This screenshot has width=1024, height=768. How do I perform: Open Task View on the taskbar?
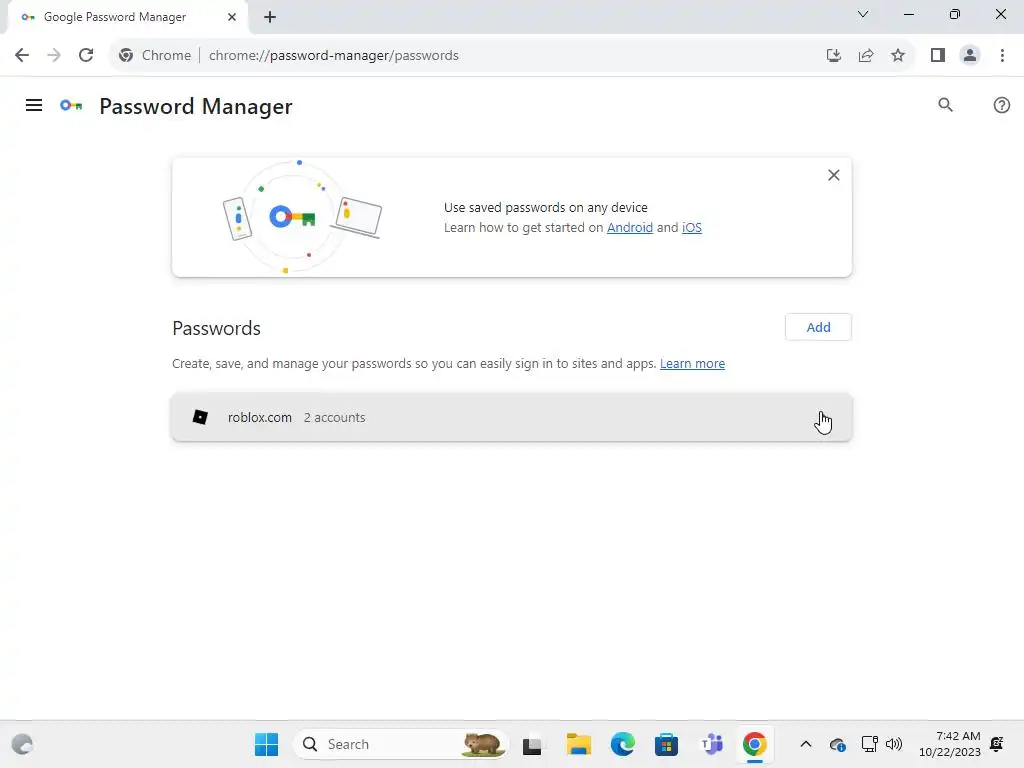pyautogui.click(x=532, y=744)
